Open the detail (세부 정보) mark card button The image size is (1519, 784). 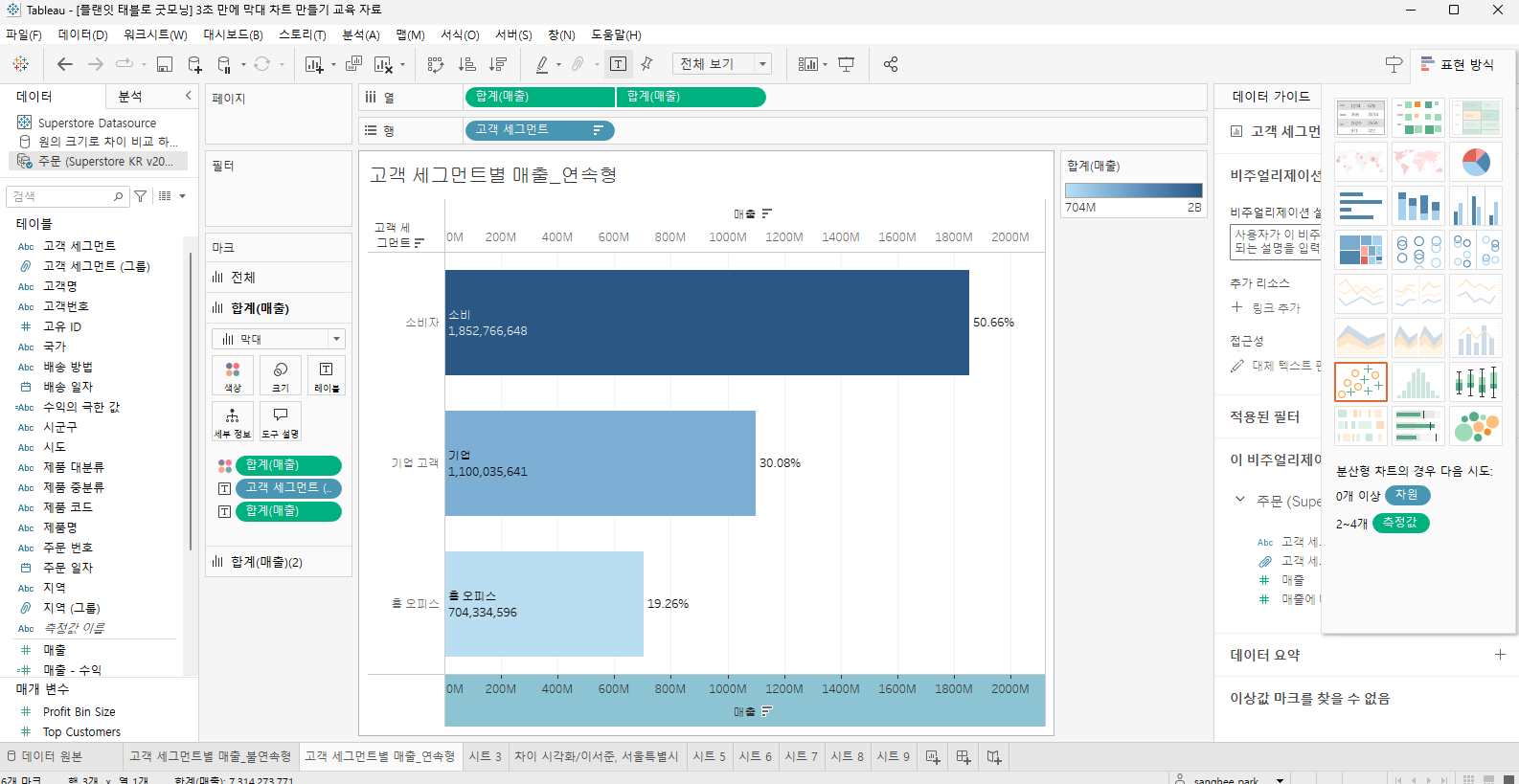233,421
